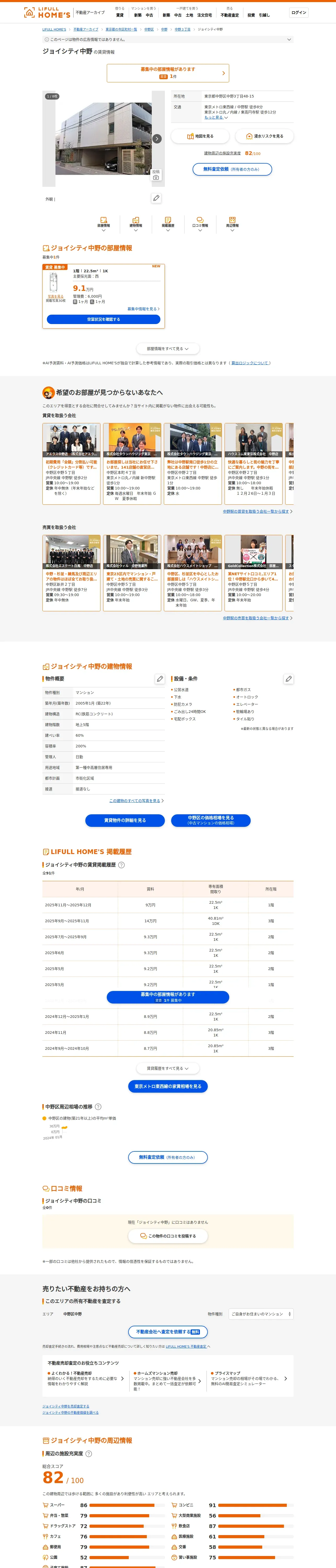Open プライスマップ content arrow

285,1379
